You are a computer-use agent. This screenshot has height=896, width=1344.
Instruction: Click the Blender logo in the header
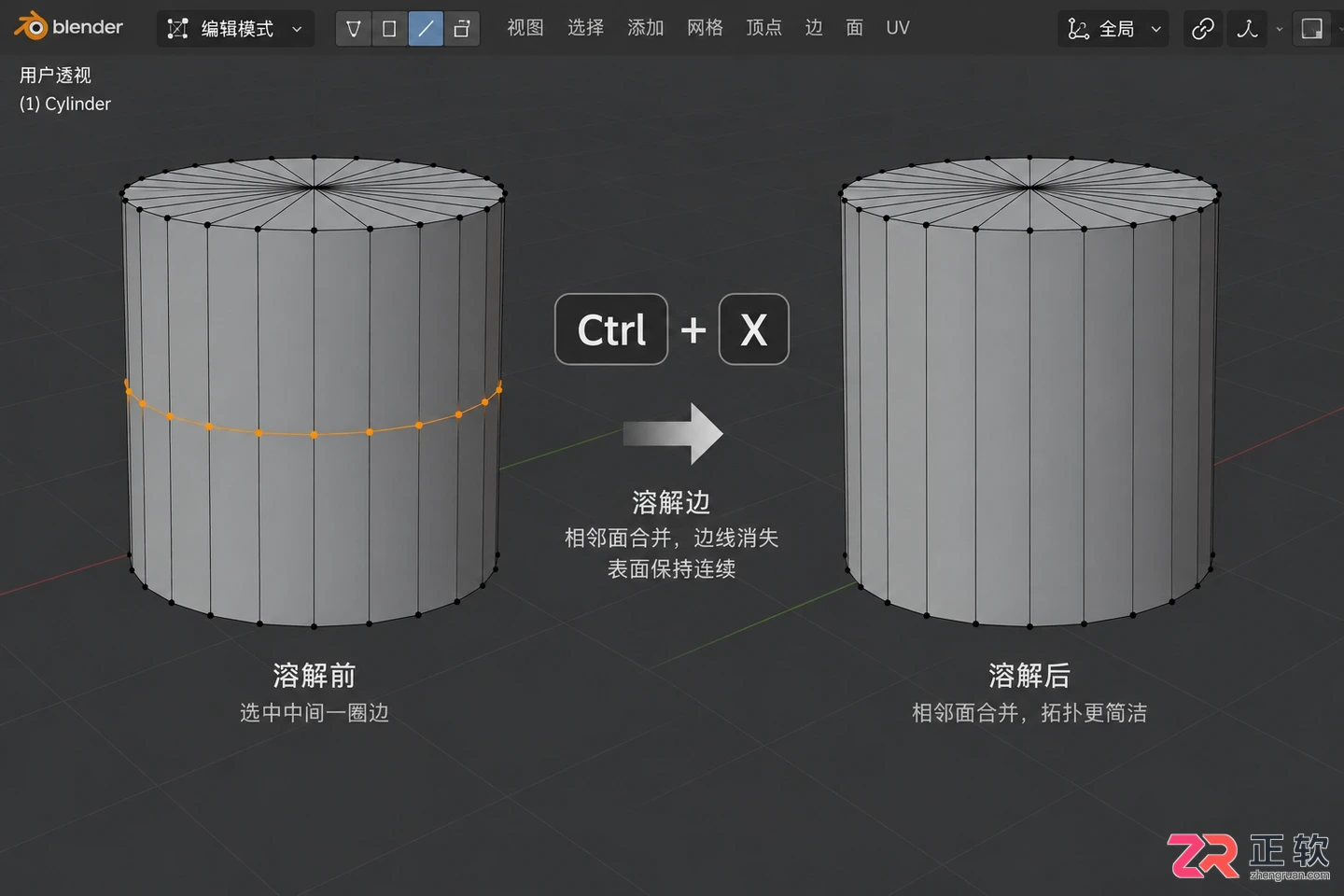[x=68, y=27]
